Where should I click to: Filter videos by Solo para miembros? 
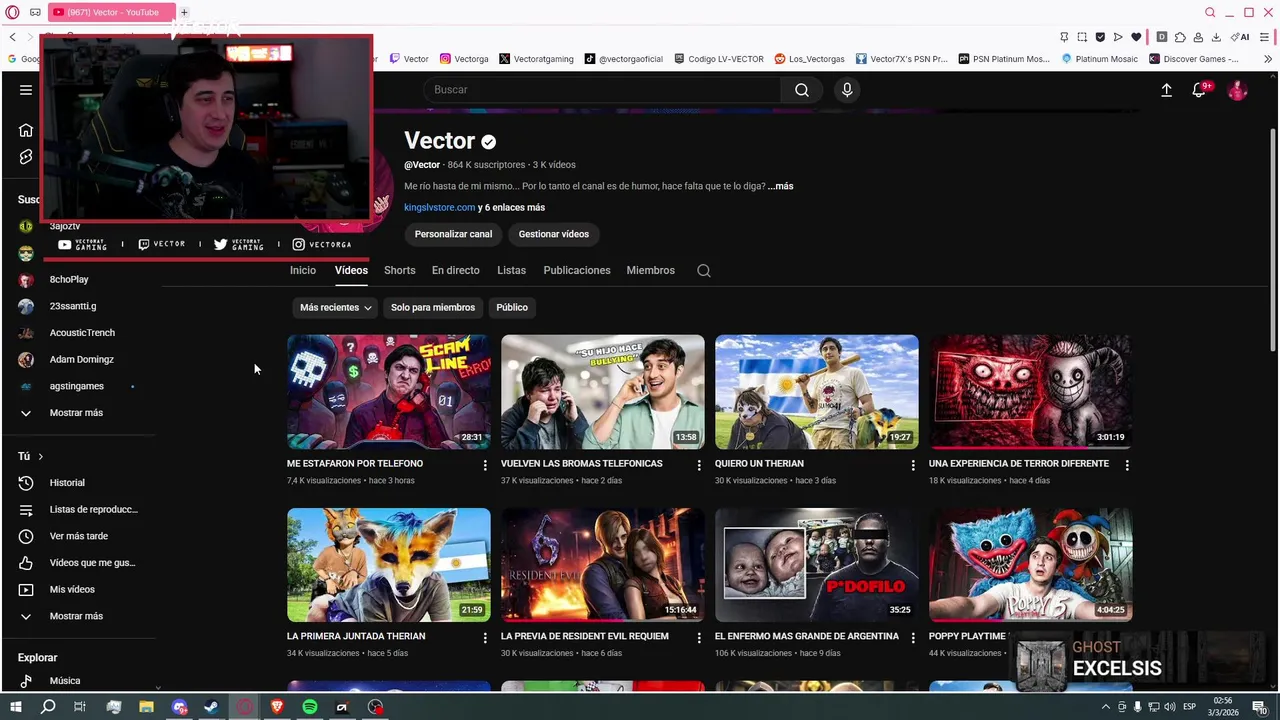click(x=433, y=307)
